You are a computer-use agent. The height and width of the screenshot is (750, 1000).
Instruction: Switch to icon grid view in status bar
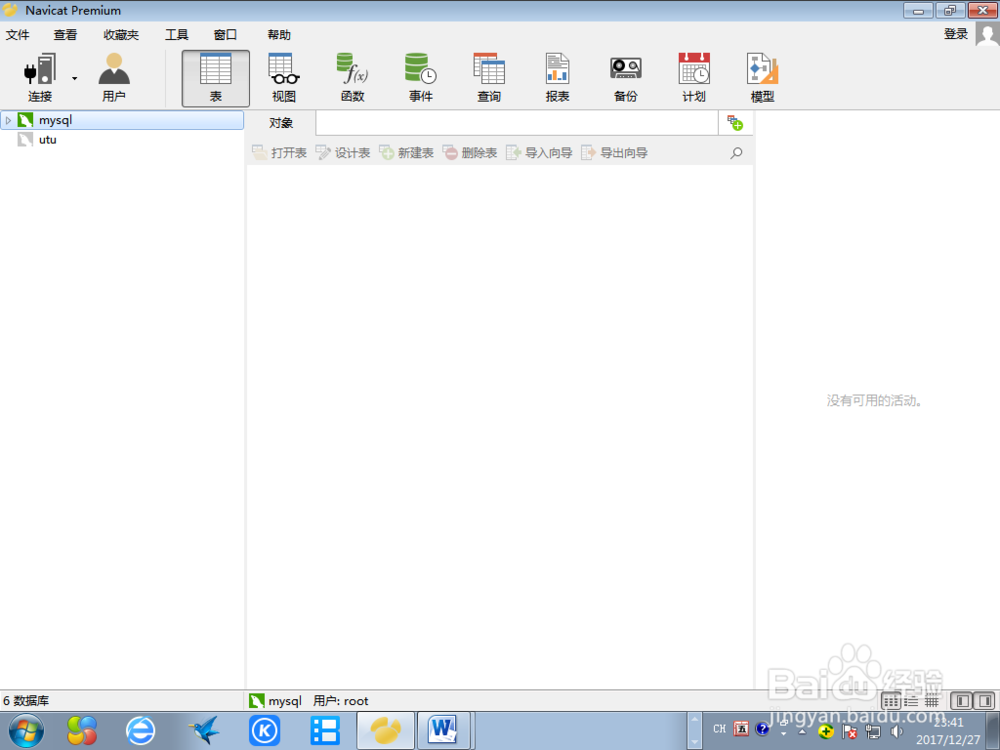(891, 702)
